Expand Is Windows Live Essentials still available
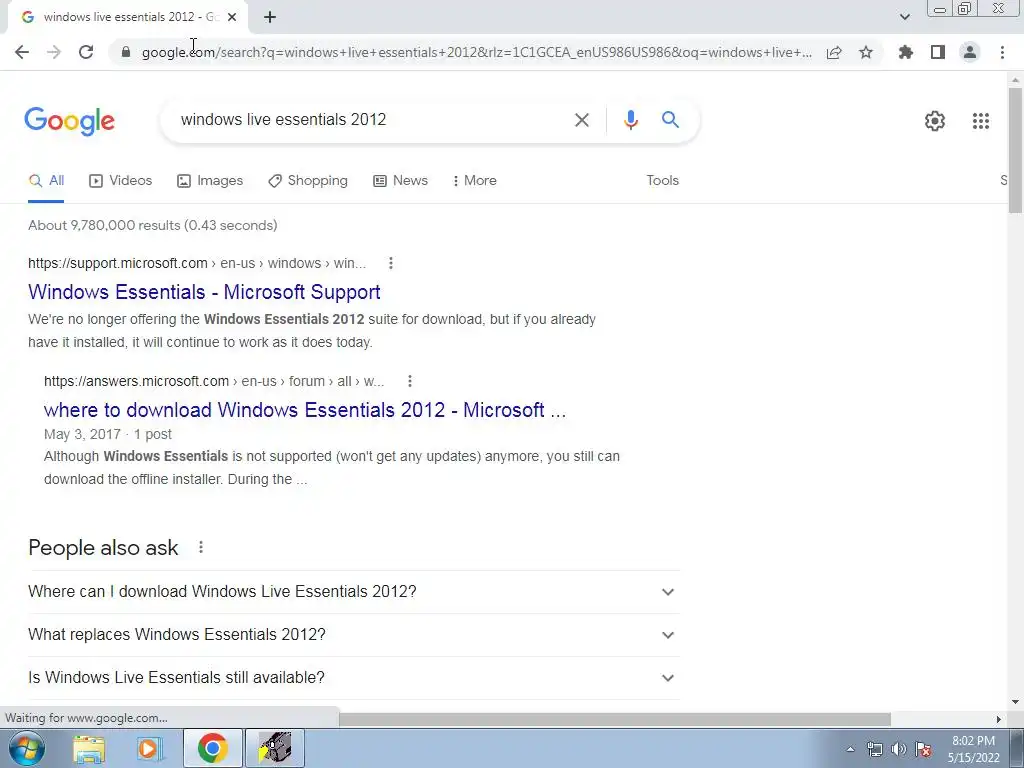This screenshot has width=1024, height=768. tap(353, 678)
